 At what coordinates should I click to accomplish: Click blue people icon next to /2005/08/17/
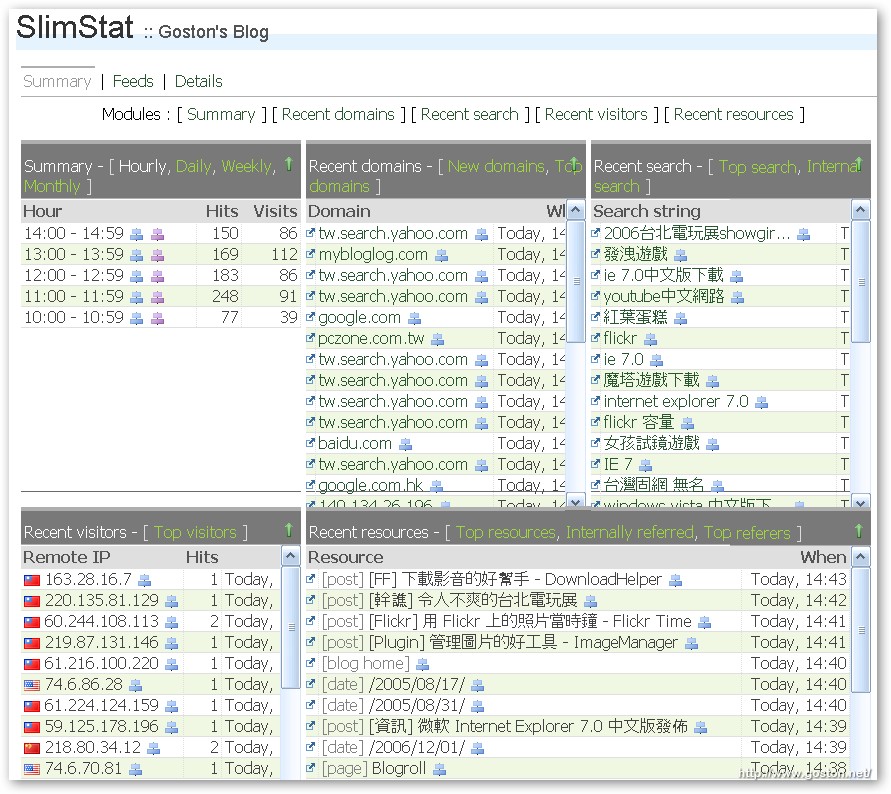pyautogui.click(x=477, y=686)
